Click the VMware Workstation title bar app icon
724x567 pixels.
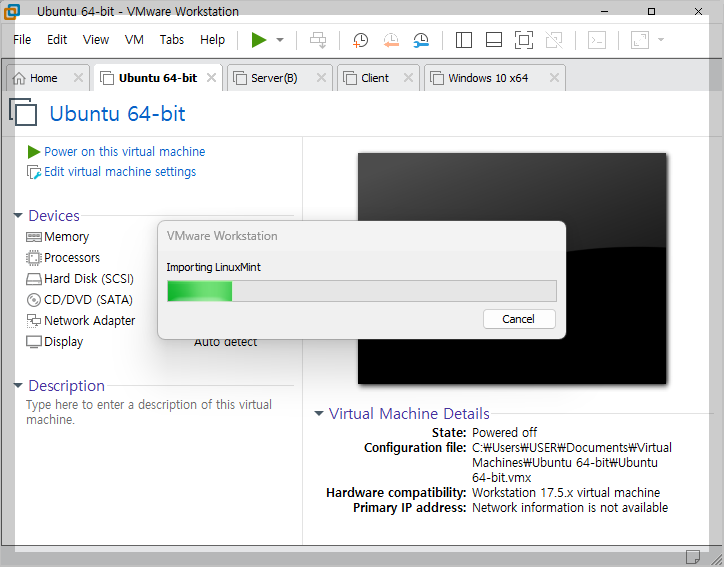12,11
